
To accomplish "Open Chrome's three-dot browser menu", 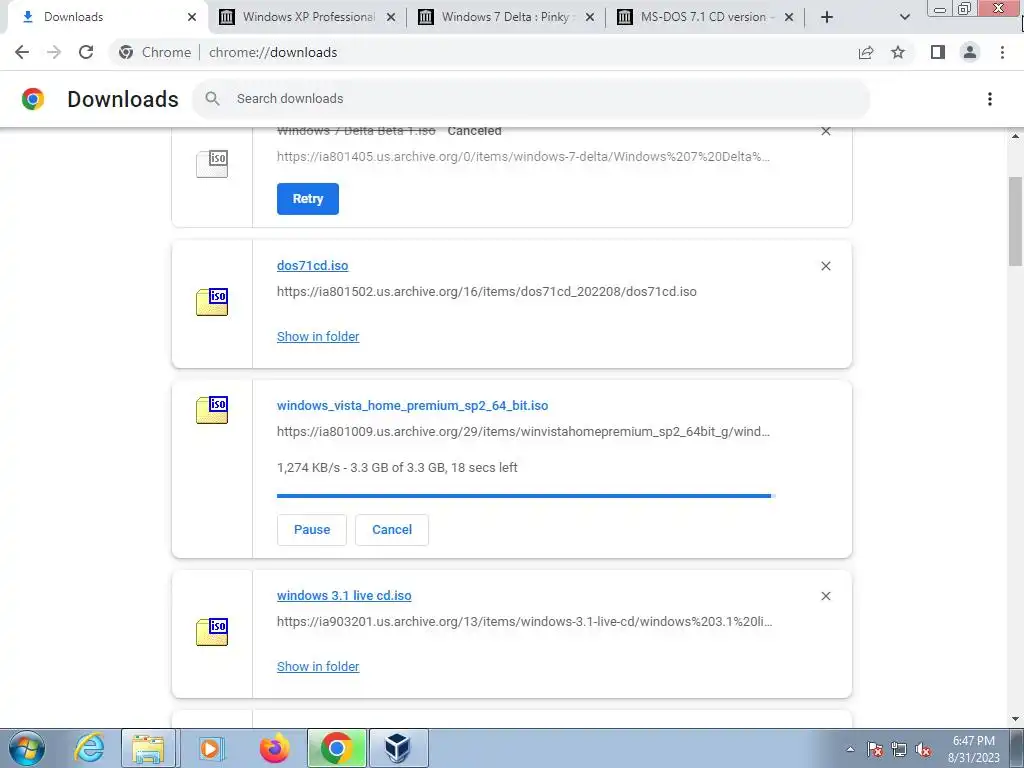I will click(1002, 52).
